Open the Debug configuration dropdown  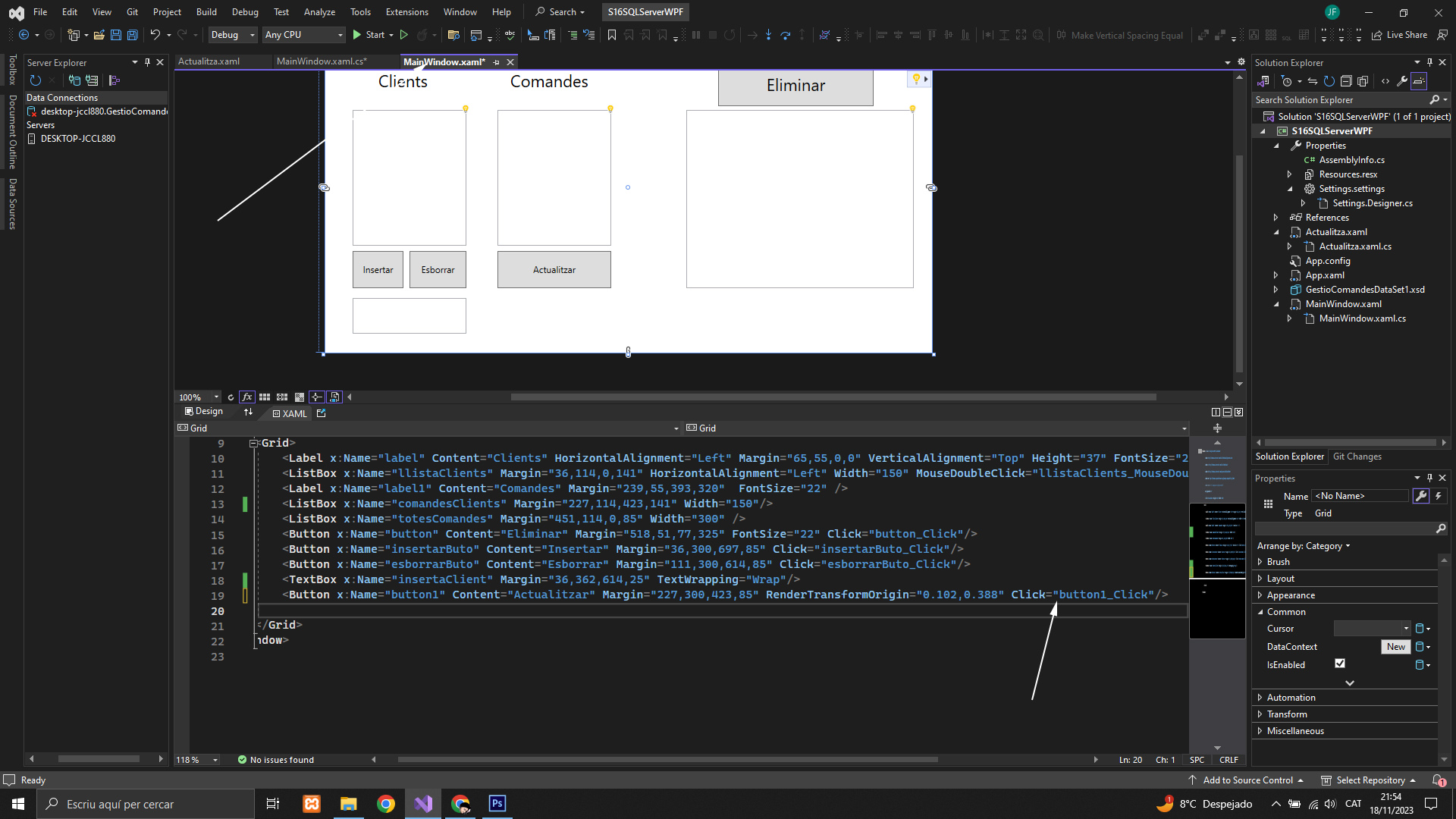[232, 35]
